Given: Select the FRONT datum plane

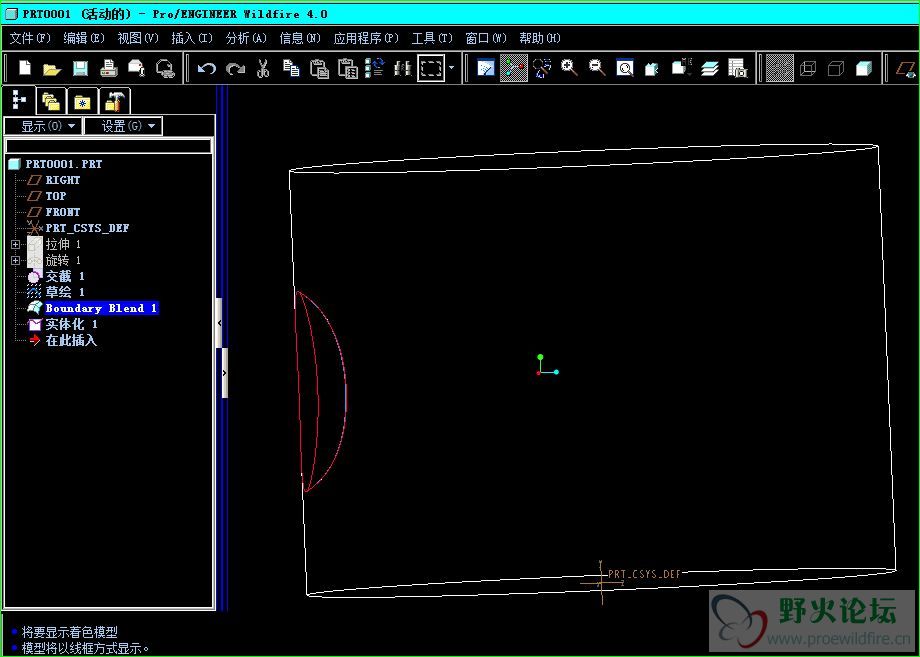Looking at the screenshot, I should point(54,212).
